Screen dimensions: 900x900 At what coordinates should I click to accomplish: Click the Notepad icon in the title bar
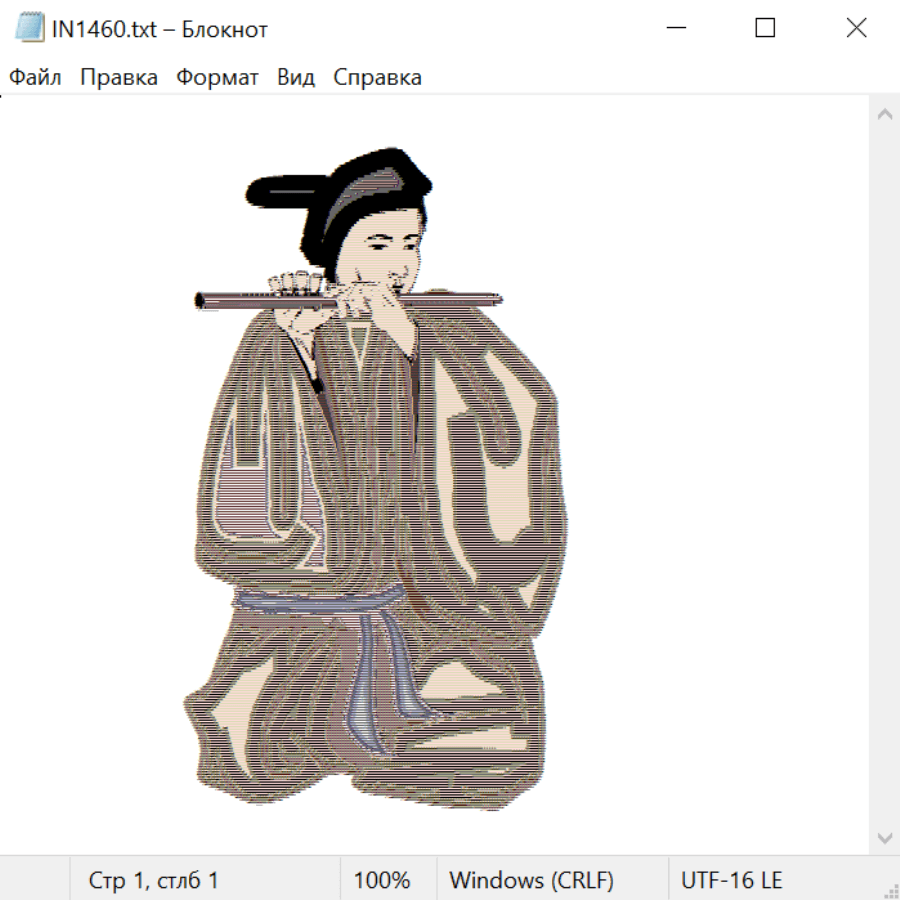pyautogui.click(x=29, y=28)
